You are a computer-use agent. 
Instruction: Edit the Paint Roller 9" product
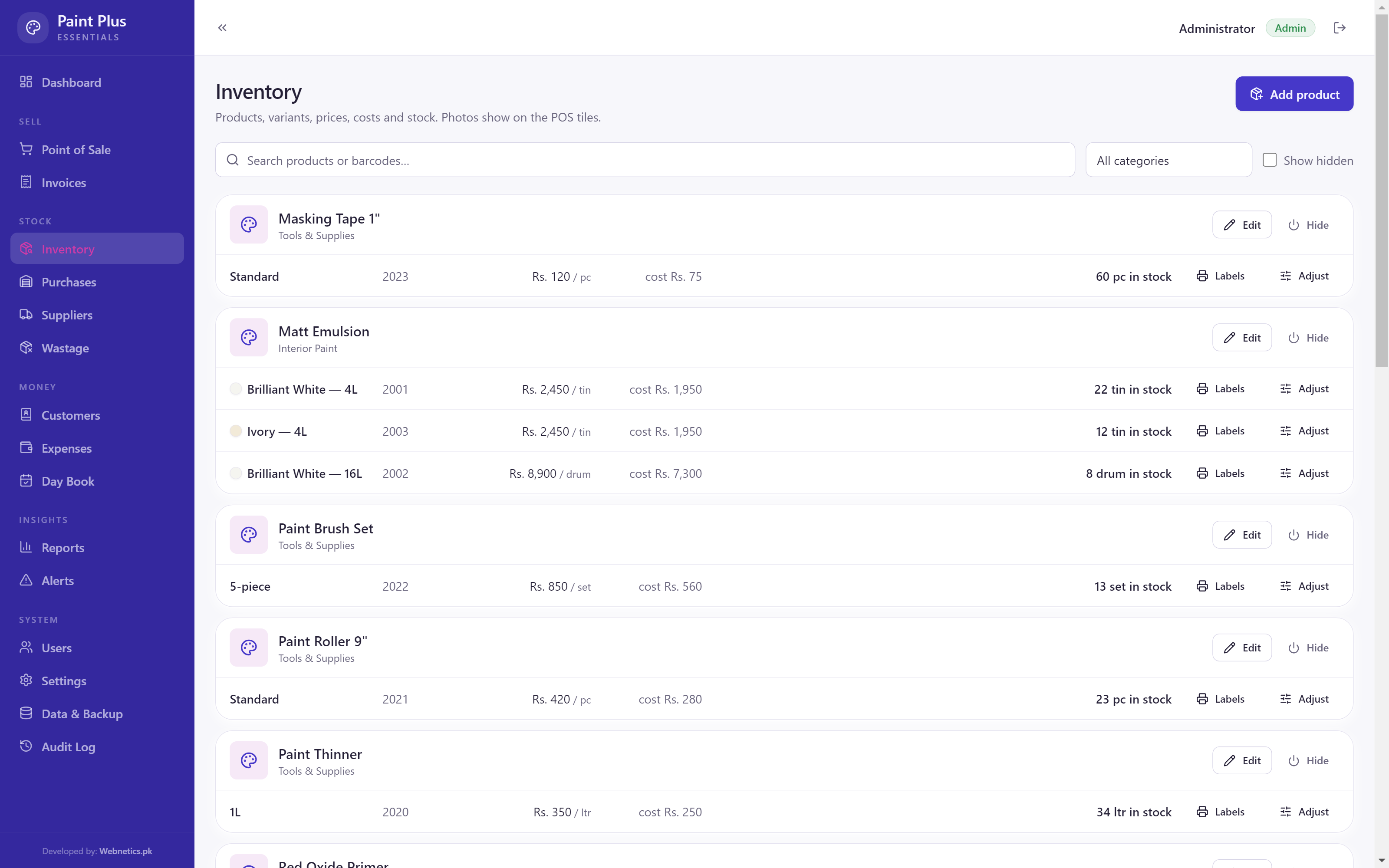(1242, 648)
